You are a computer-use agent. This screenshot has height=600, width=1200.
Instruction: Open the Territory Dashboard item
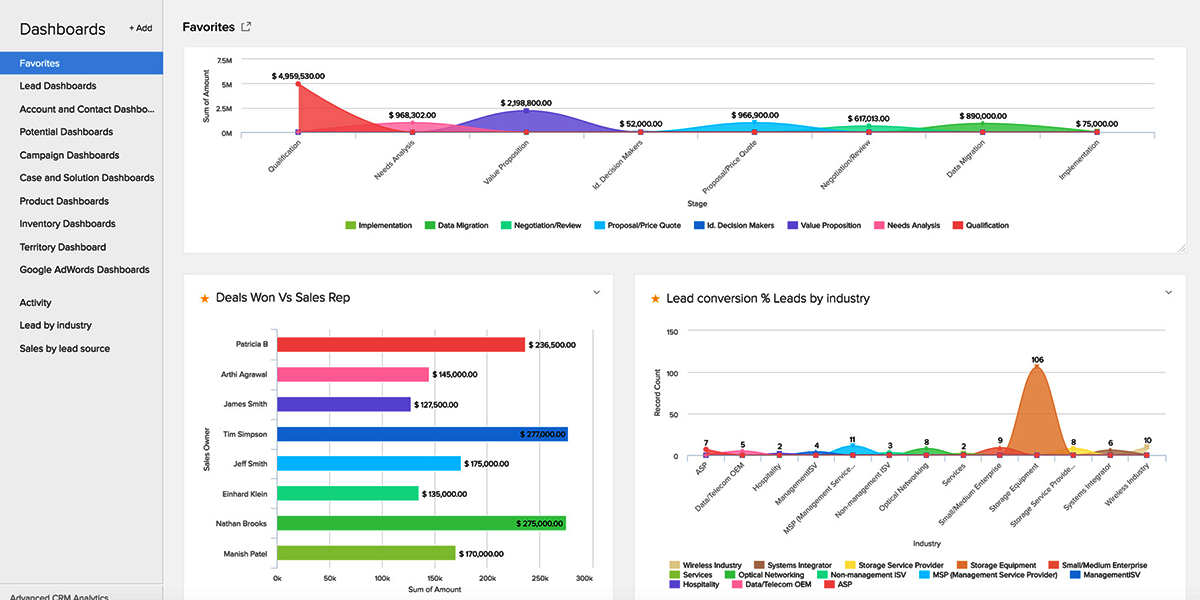pos(62,247)
